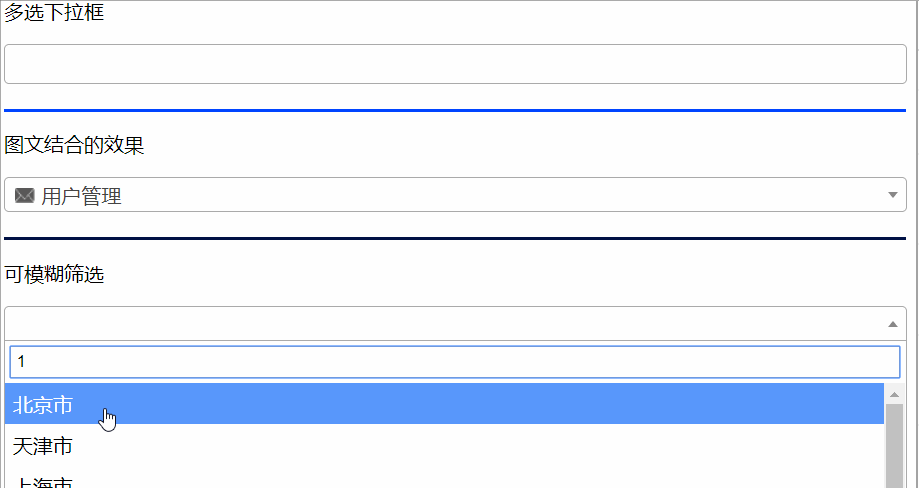Focus the filter search field containing 1

pos(455,362)
